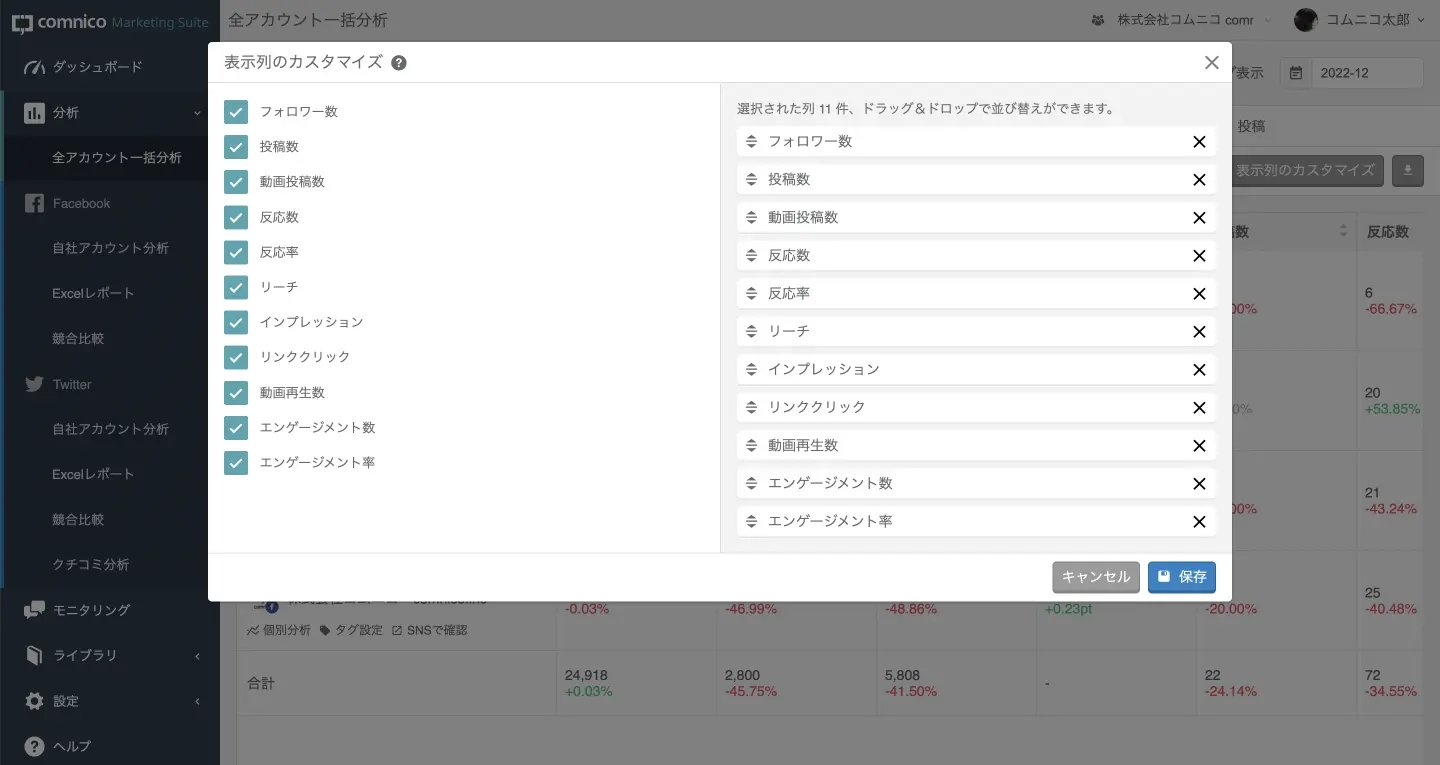This screenshot has width=1440, height=765.
Task: Open the 株式会社コムニコ account dropdown
Action: click(x=1182, y=20)
